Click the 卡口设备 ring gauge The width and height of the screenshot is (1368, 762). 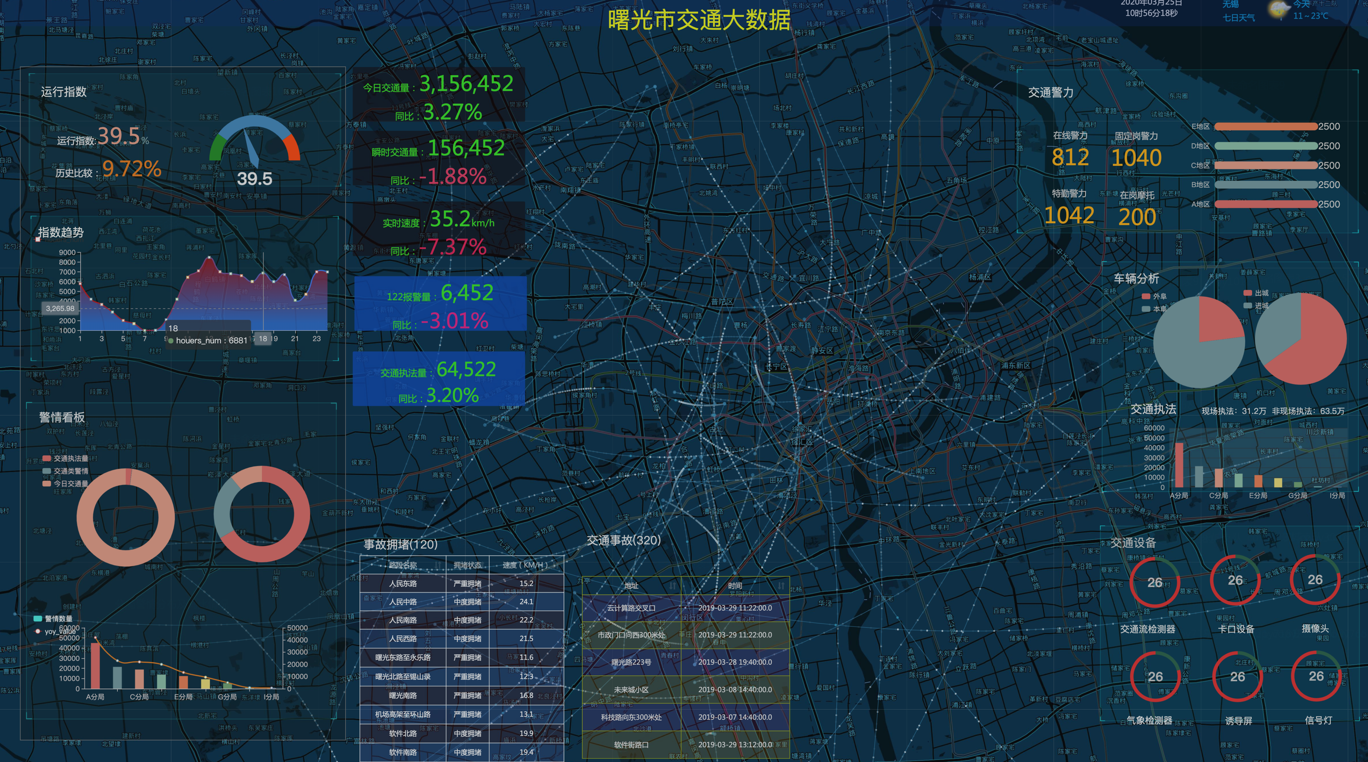[1235, 580]
